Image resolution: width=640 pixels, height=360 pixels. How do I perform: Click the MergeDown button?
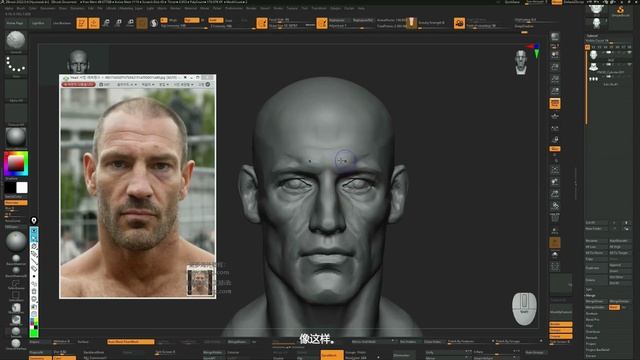(596, 301)
